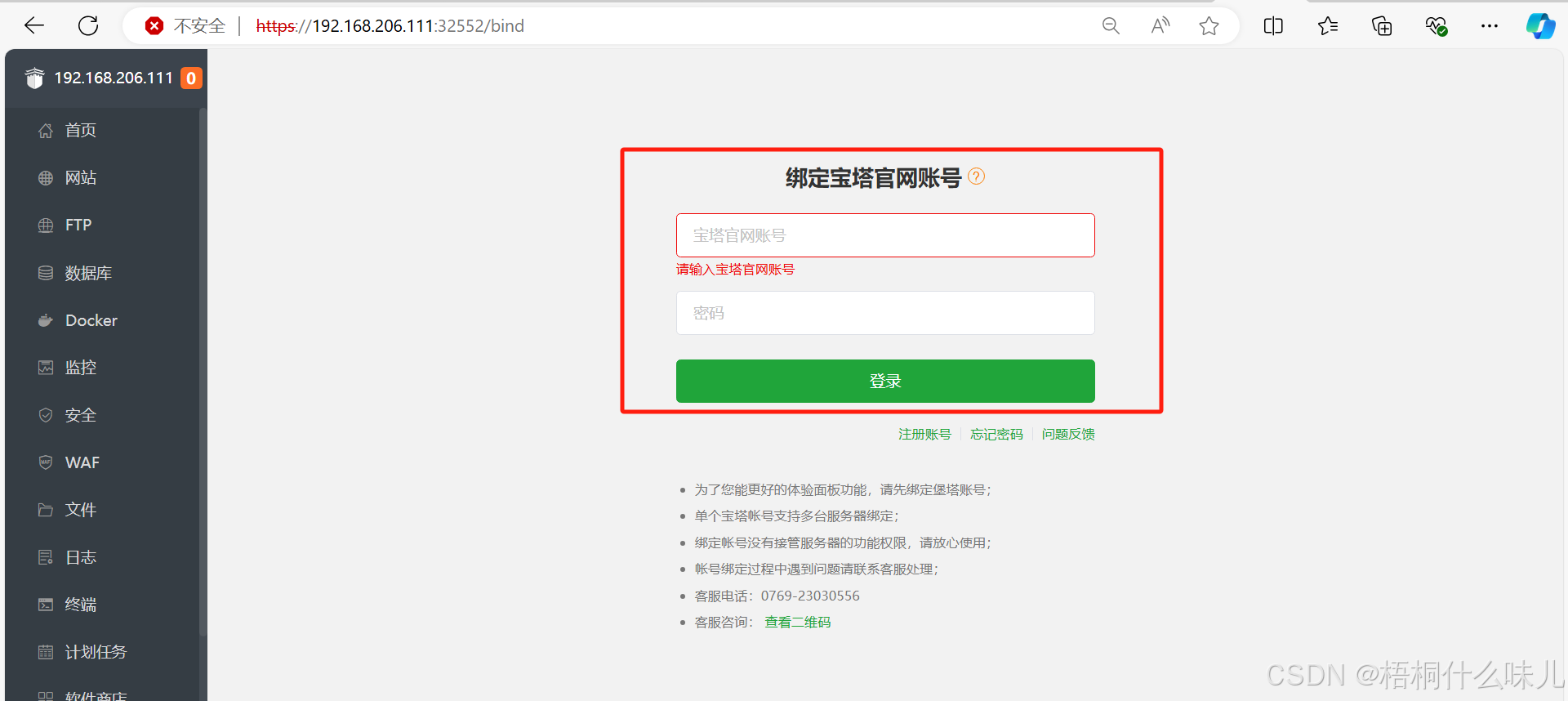
Task: Open Browser essentials heart icon
Action: pos(1437,26)
